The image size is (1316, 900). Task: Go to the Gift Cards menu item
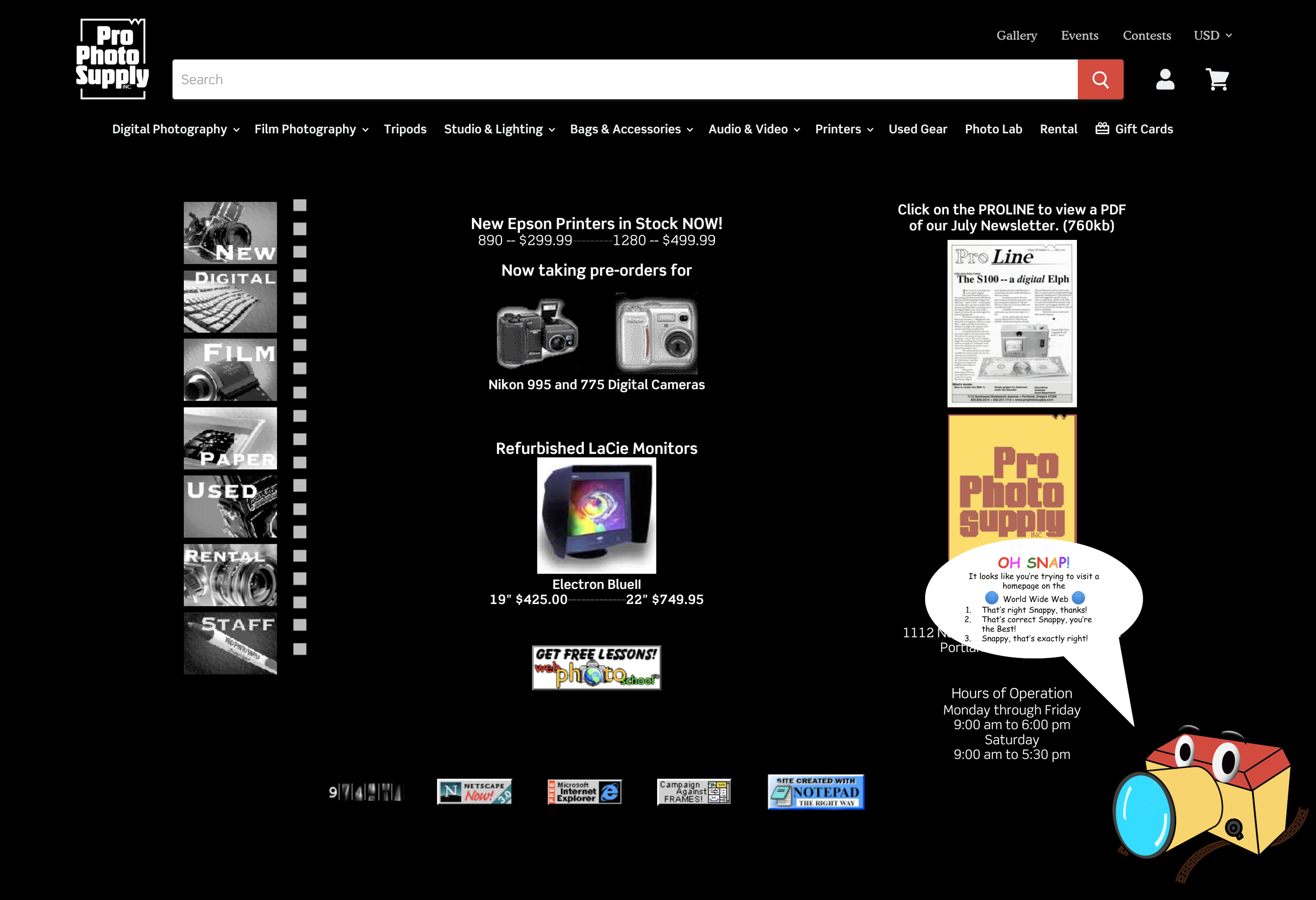1134,129
